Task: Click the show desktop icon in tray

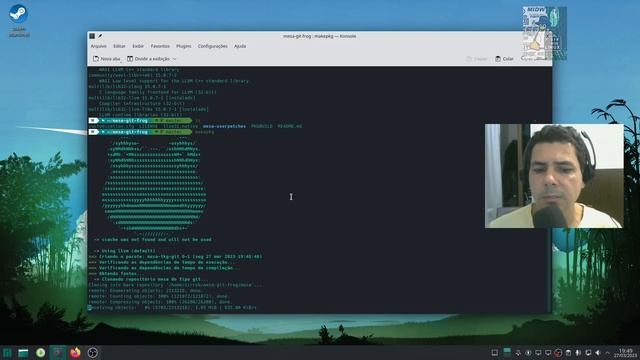Action: click(494, 353)
